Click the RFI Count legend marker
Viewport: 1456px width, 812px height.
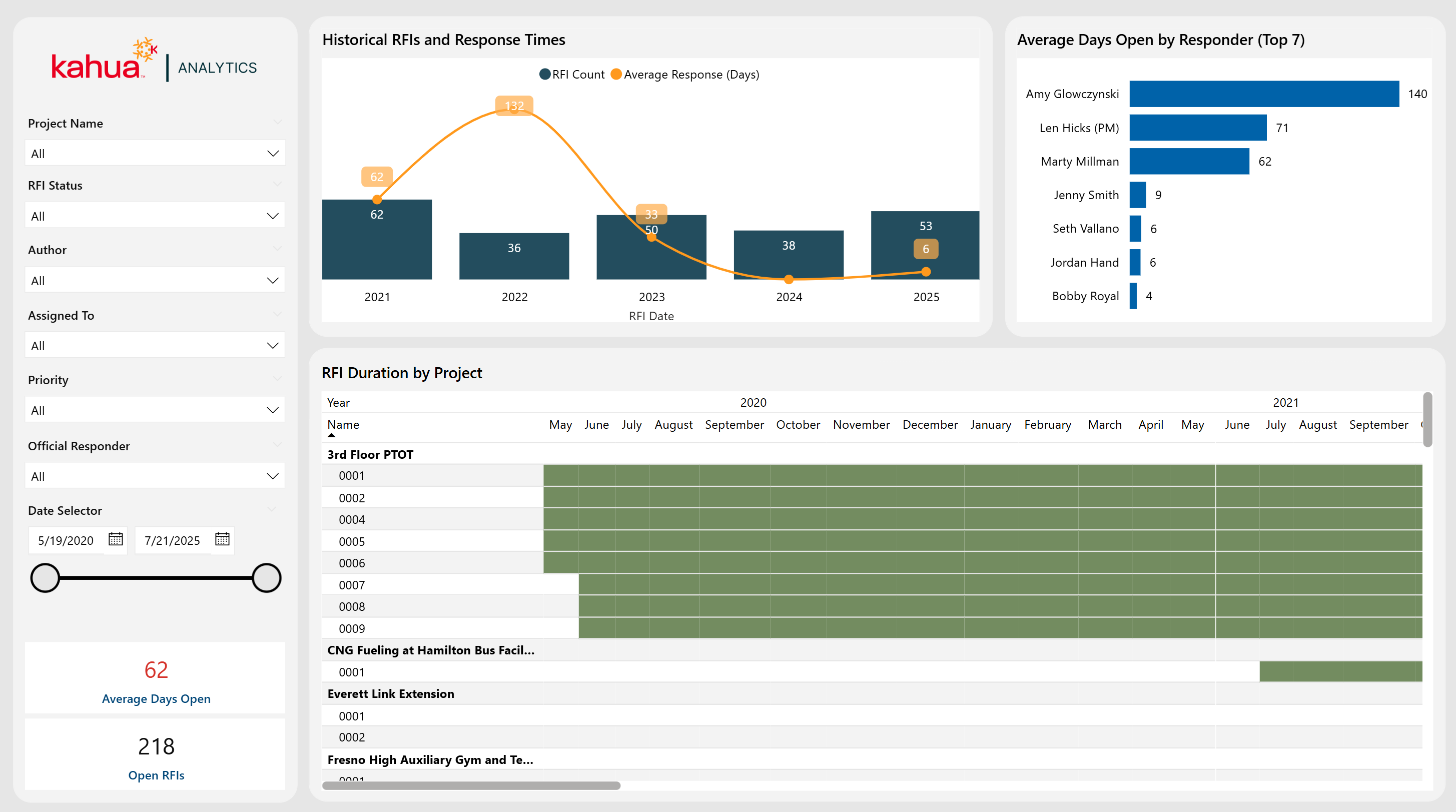[x=545, y=74]
